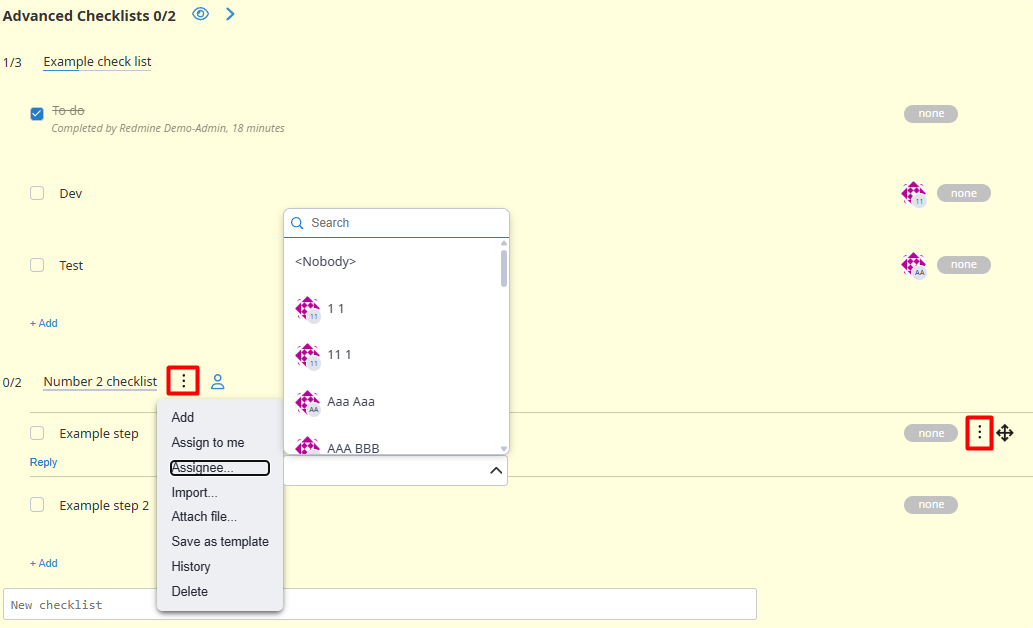Screen dimensions: 1033x628
Task: Click the assignee avatar on the Test row
Action: click(x=913, y=265)
